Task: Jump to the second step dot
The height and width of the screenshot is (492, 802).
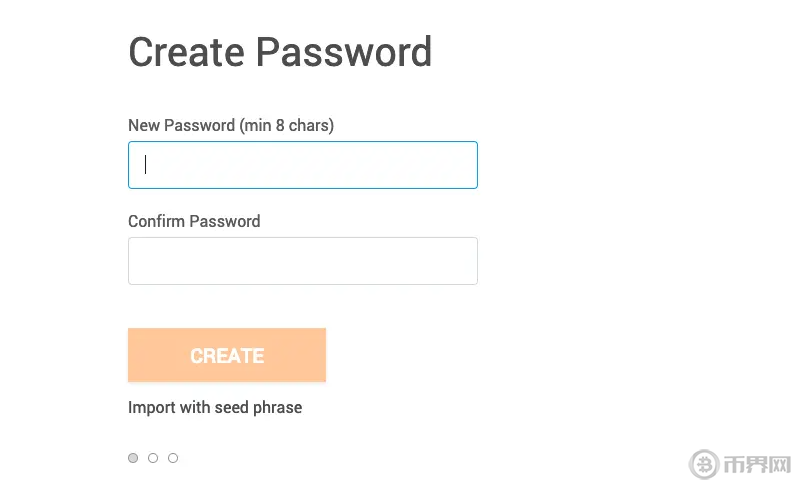Action: point(153,458)
